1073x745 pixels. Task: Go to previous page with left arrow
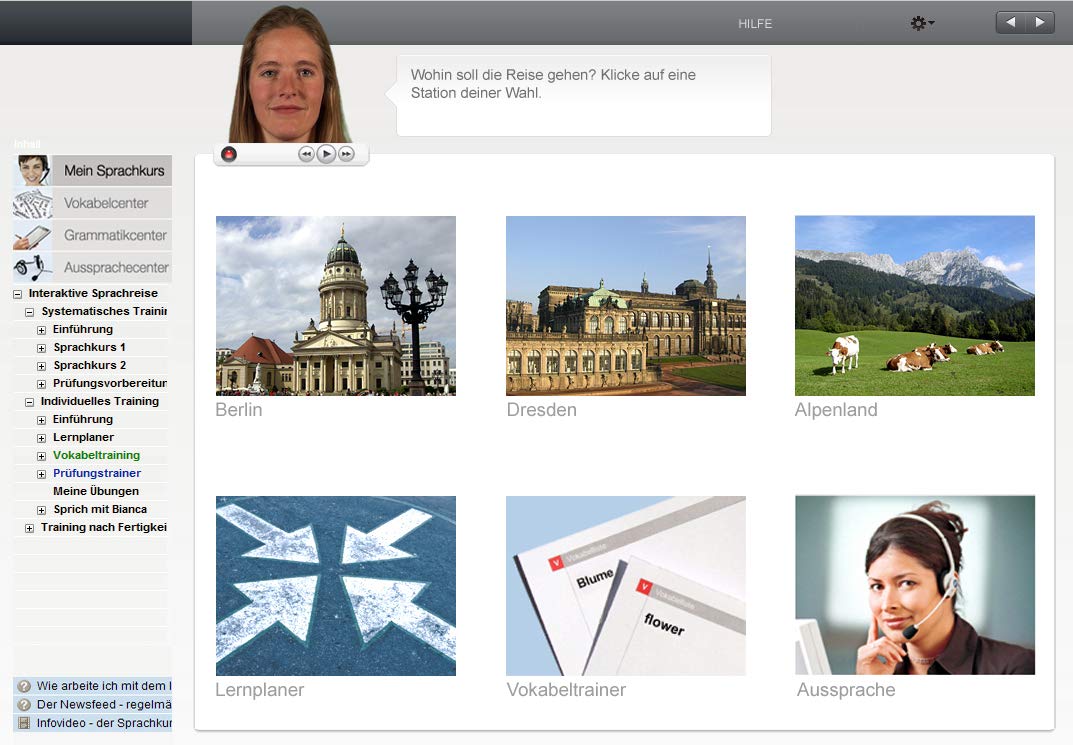click(1010, 23)
